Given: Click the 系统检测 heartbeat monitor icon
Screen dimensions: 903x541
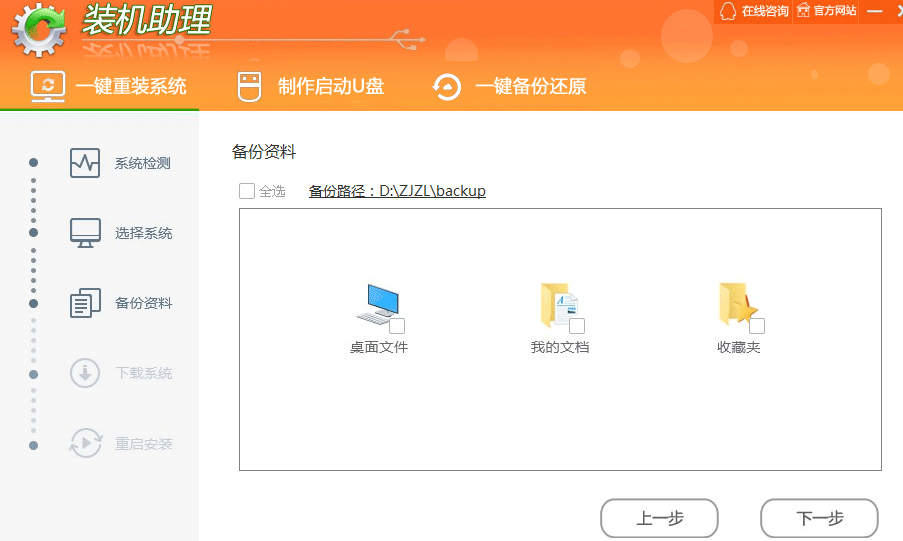Looking at the screenshot, I should (85, 163).
